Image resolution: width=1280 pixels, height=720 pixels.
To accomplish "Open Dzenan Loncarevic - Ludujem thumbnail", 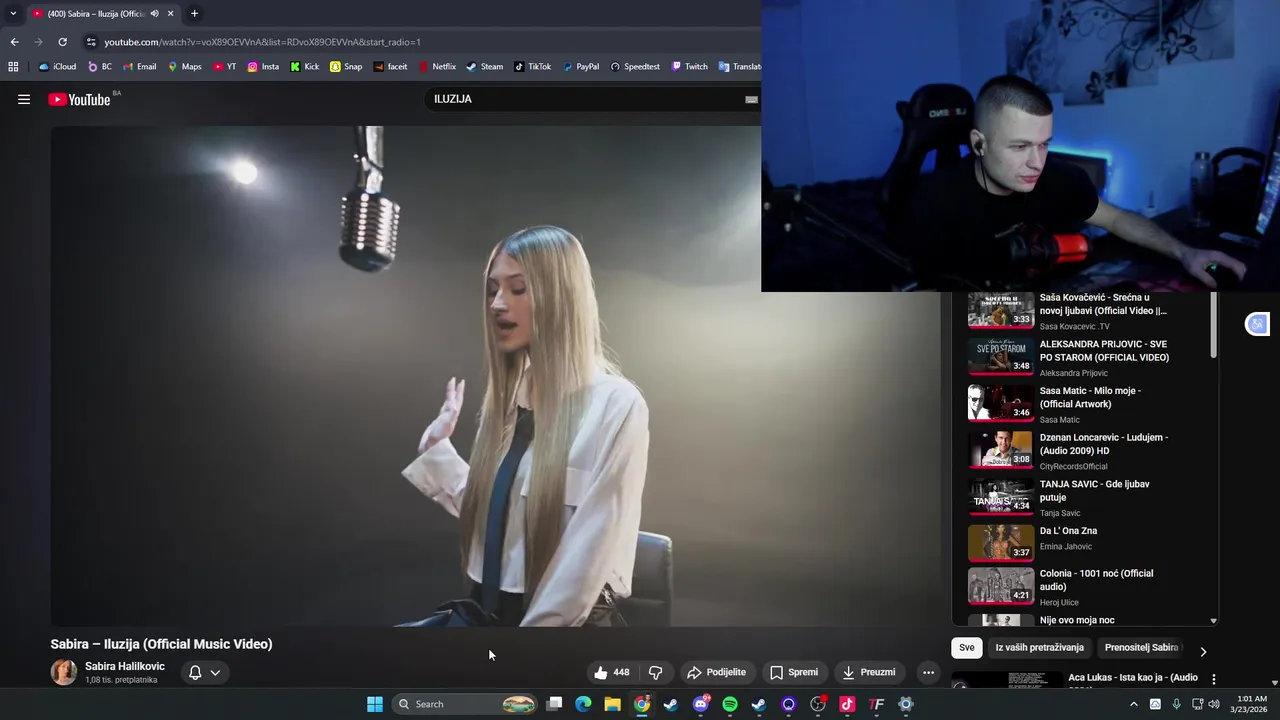I will [1001, 450].
